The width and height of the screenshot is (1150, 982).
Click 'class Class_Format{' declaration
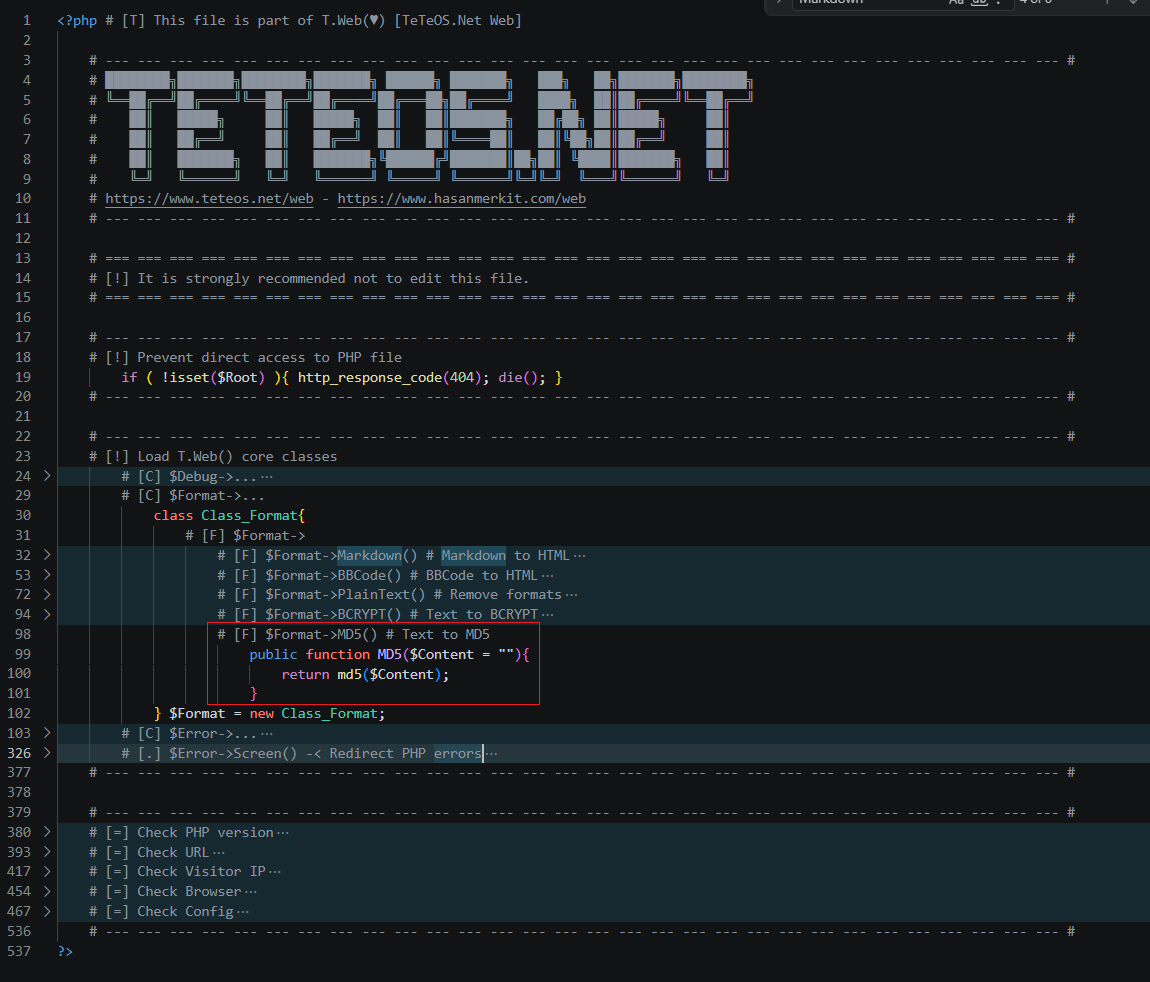point(229,516)
